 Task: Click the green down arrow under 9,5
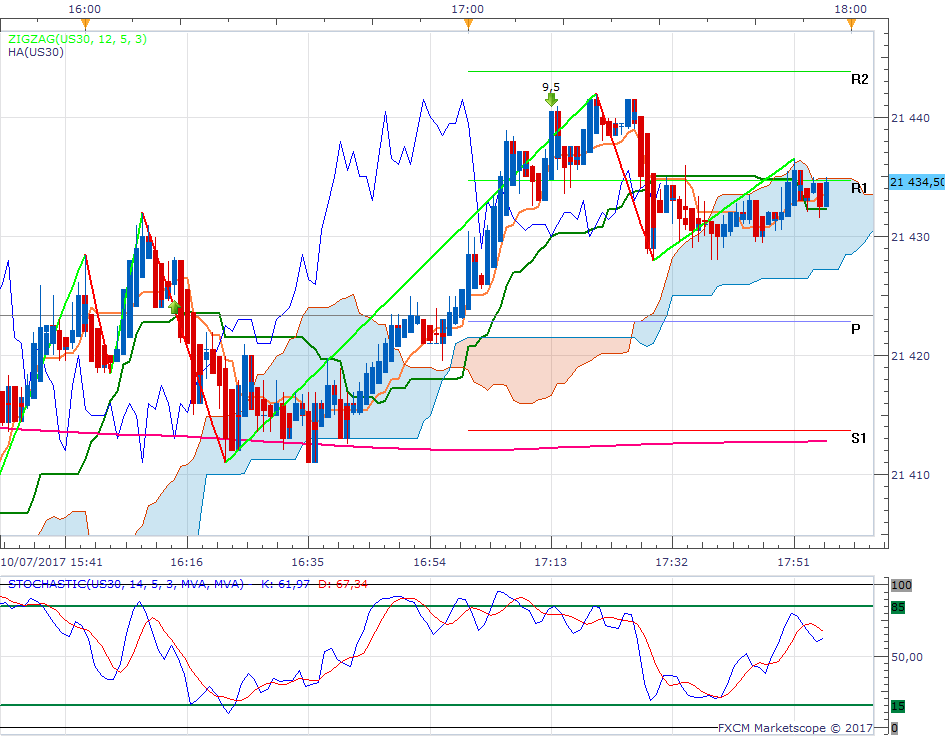(551, 100)
